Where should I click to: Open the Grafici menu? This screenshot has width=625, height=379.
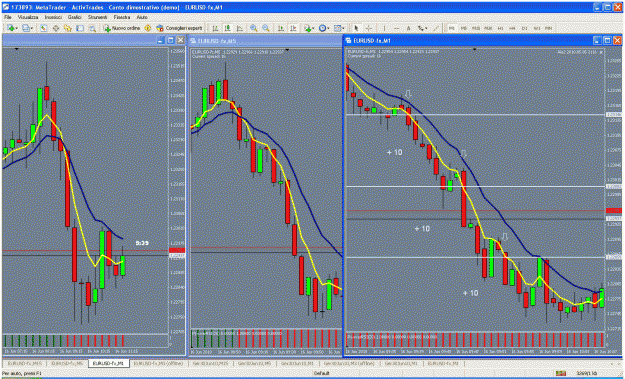75,17
